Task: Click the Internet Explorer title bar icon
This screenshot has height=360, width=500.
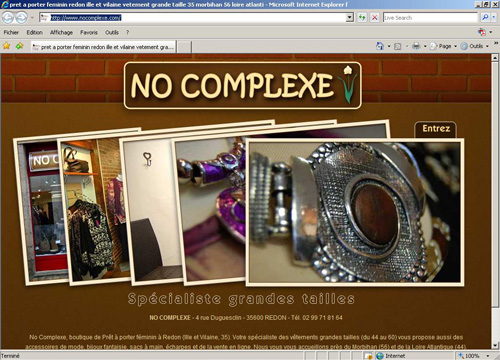Action: (5, 5)
